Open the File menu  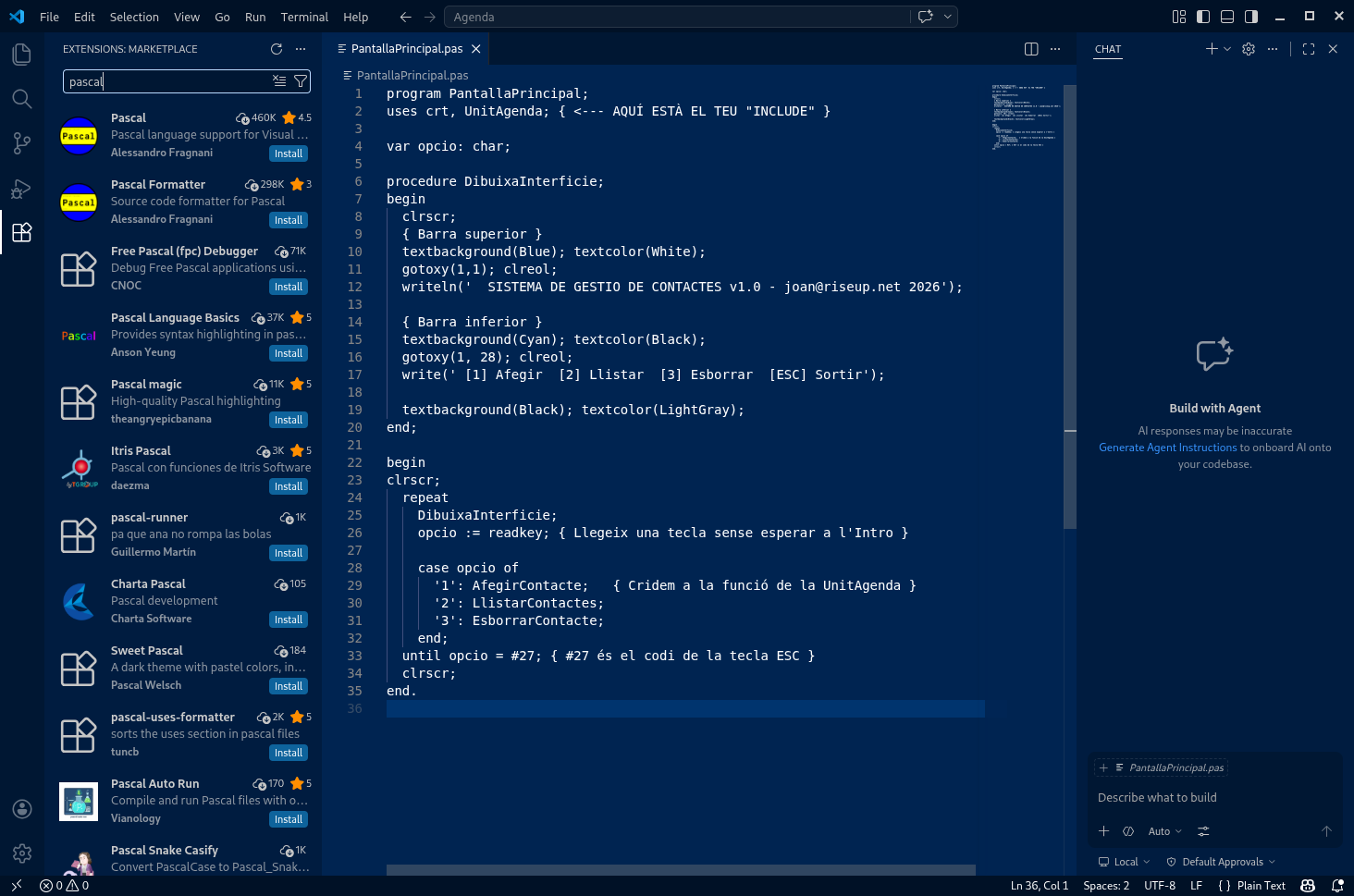[x=50, y=17]
